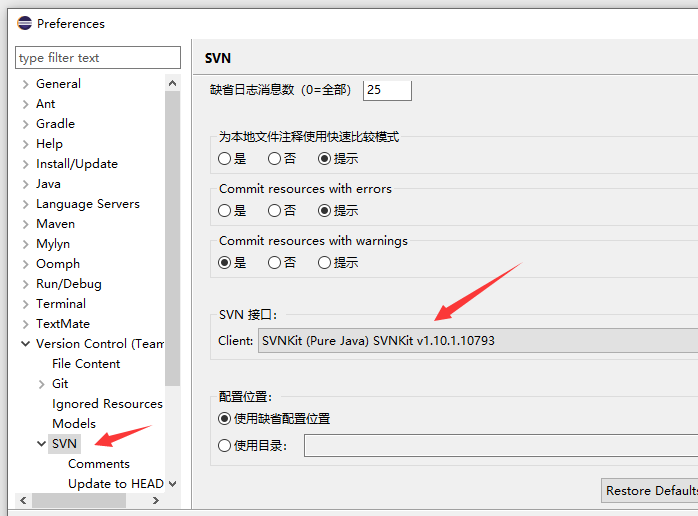Select 否 for Commit resources with warnings
Image resolution: width=698 pixels, height=516 pixels.
coord(275,263)
